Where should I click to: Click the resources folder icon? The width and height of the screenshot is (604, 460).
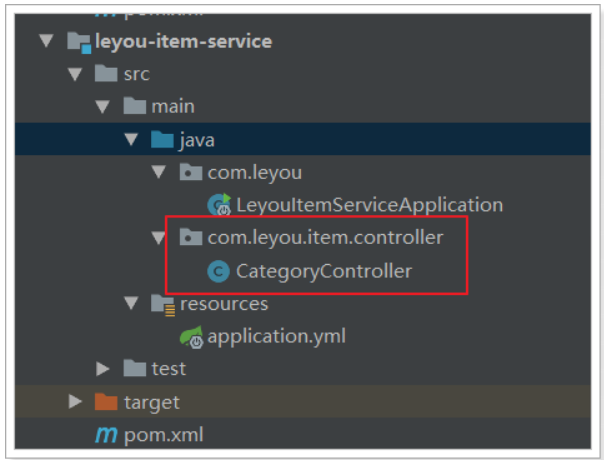(x=163, y=305)
